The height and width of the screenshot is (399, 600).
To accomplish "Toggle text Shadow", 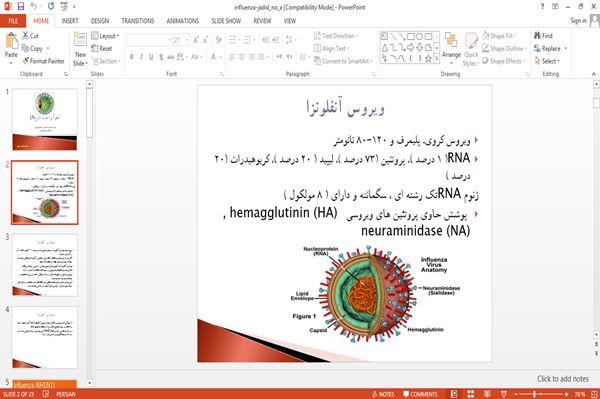I will 161,57.
